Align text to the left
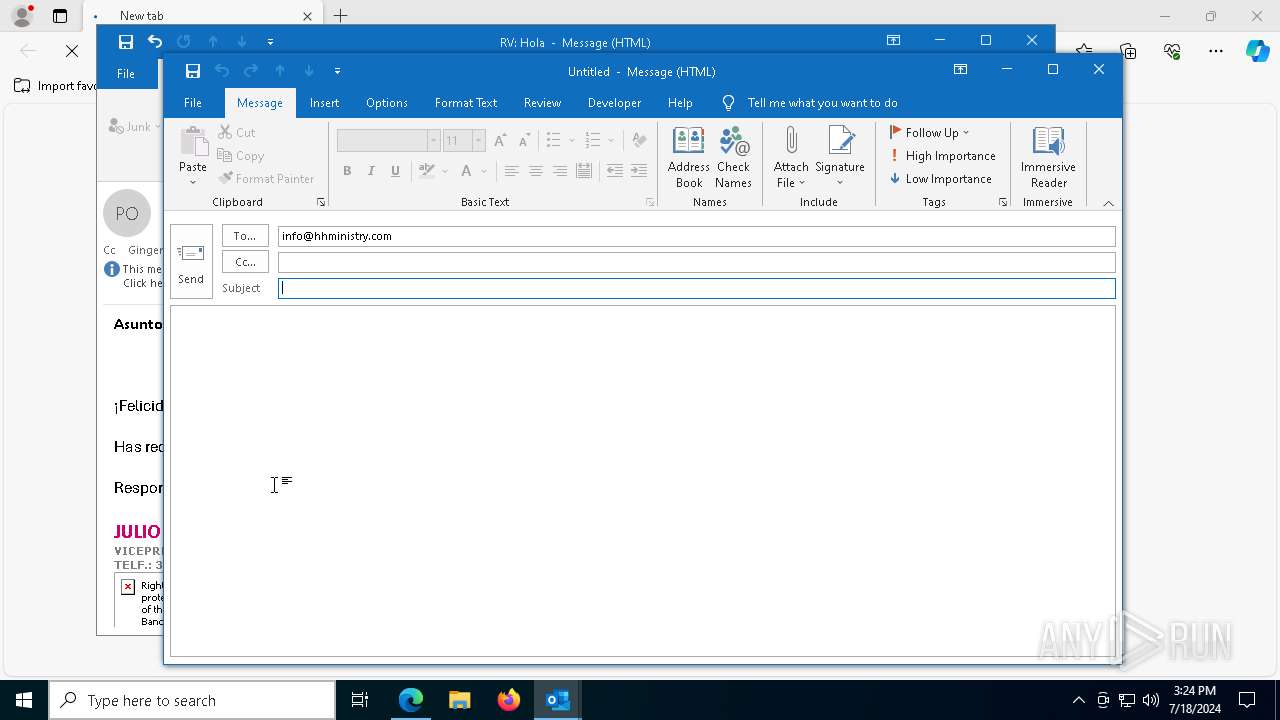The height and width of the screenshot is (720, 1280). tap(511, 171)
